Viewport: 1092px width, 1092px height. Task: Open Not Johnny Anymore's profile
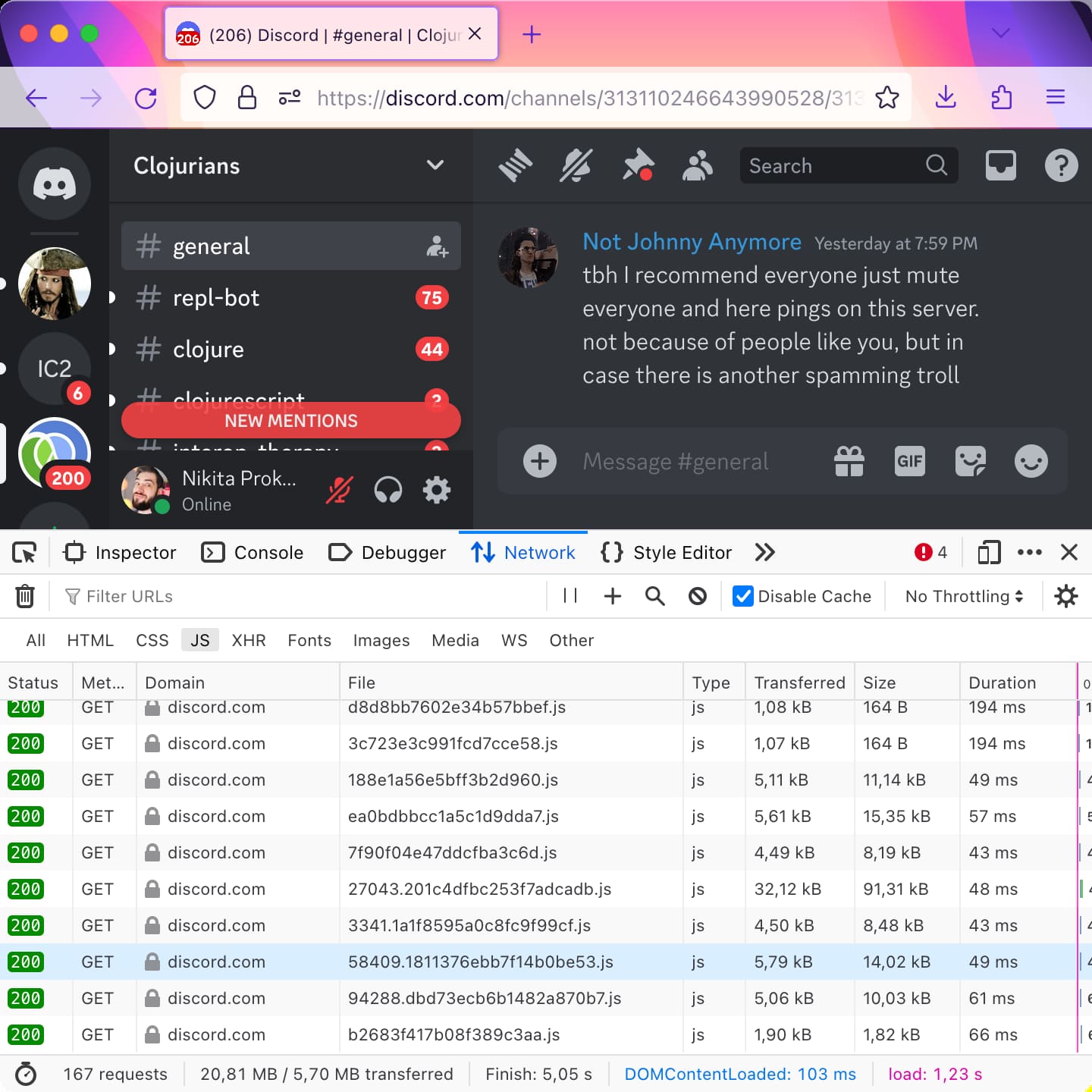pyautogui.click(x=692, y=241)
